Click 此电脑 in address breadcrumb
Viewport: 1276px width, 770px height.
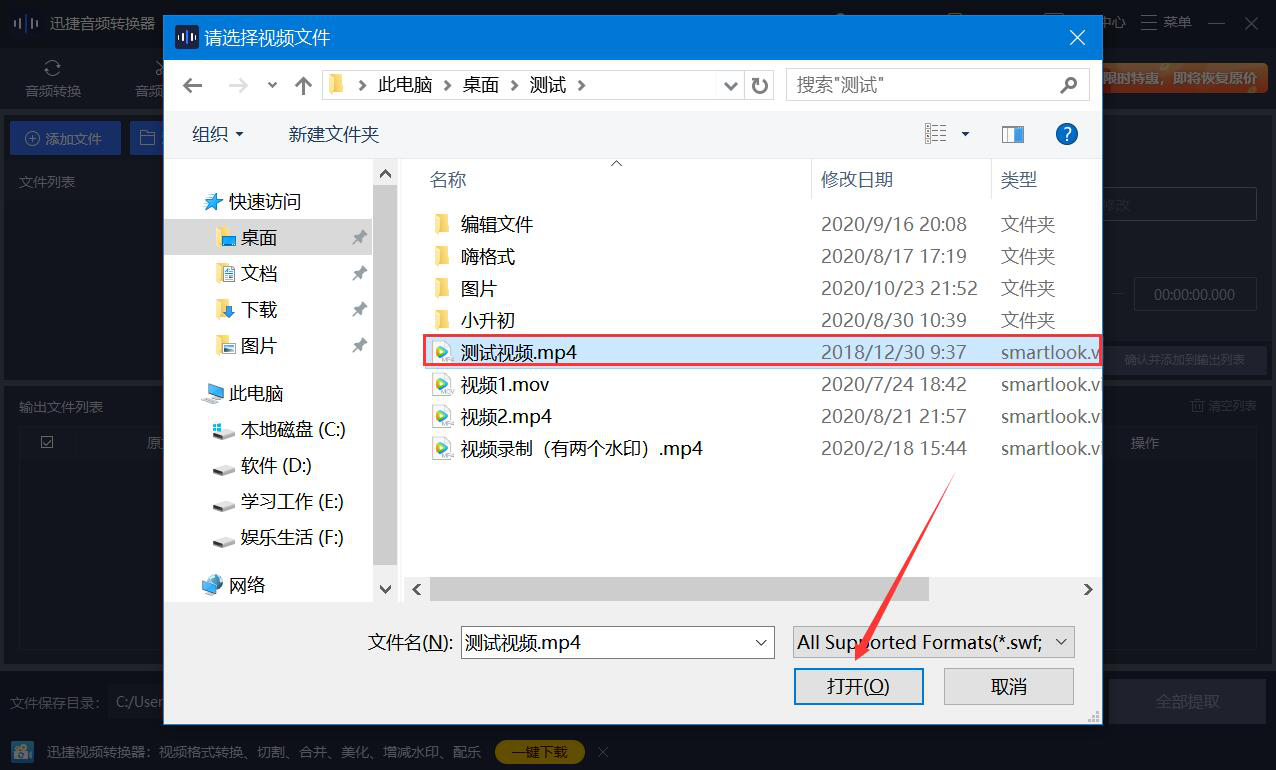(404, 86)
